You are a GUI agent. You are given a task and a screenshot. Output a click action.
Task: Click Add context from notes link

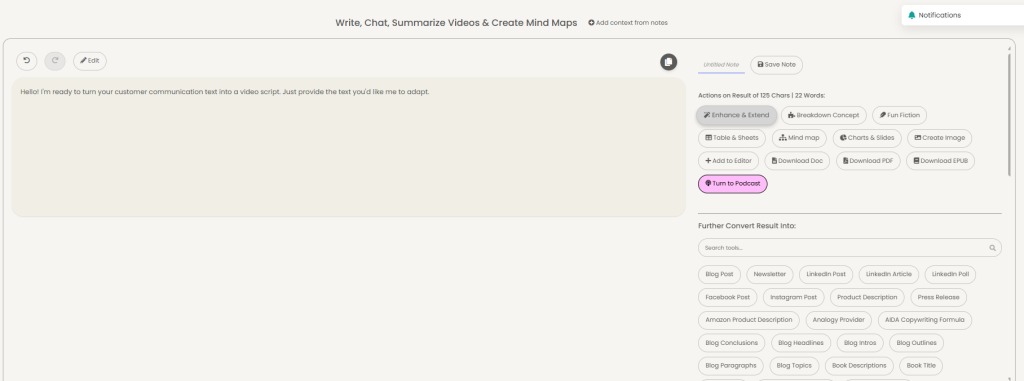point(628,23)
